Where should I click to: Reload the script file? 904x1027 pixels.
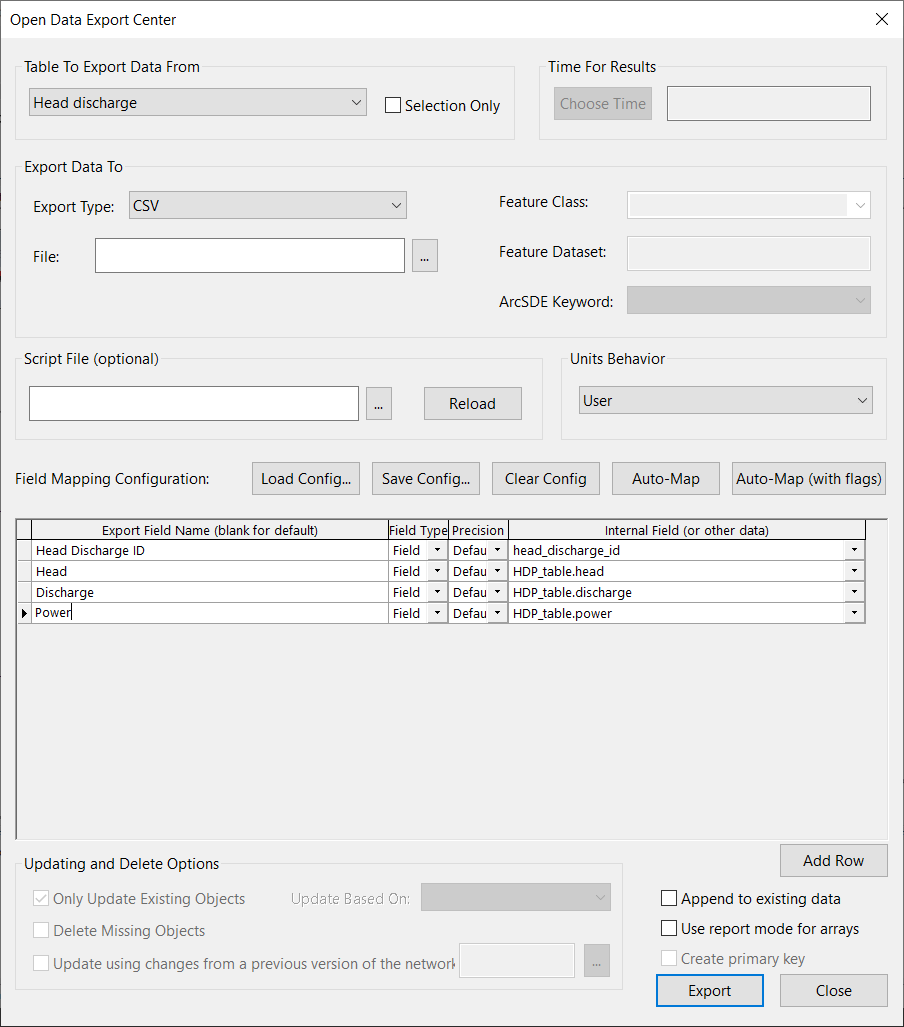click(x=472, y=403)
